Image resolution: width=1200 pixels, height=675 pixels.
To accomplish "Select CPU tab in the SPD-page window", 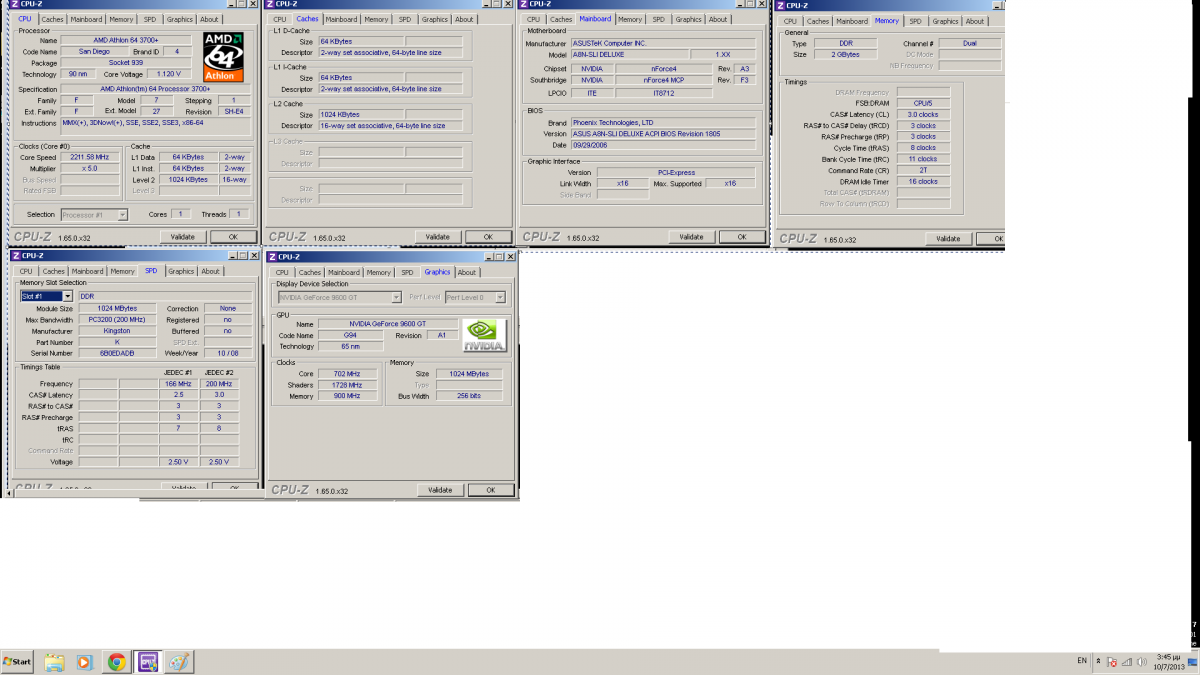I will 26,271.
